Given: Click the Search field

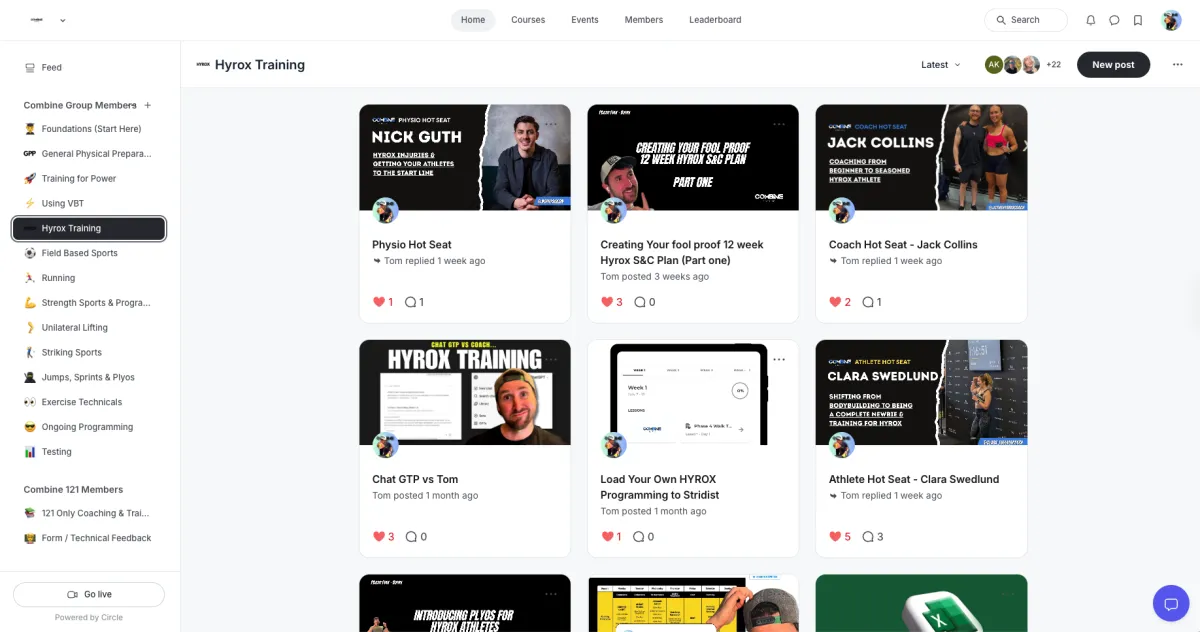Looking at the screenshot, I should 1026,20.
